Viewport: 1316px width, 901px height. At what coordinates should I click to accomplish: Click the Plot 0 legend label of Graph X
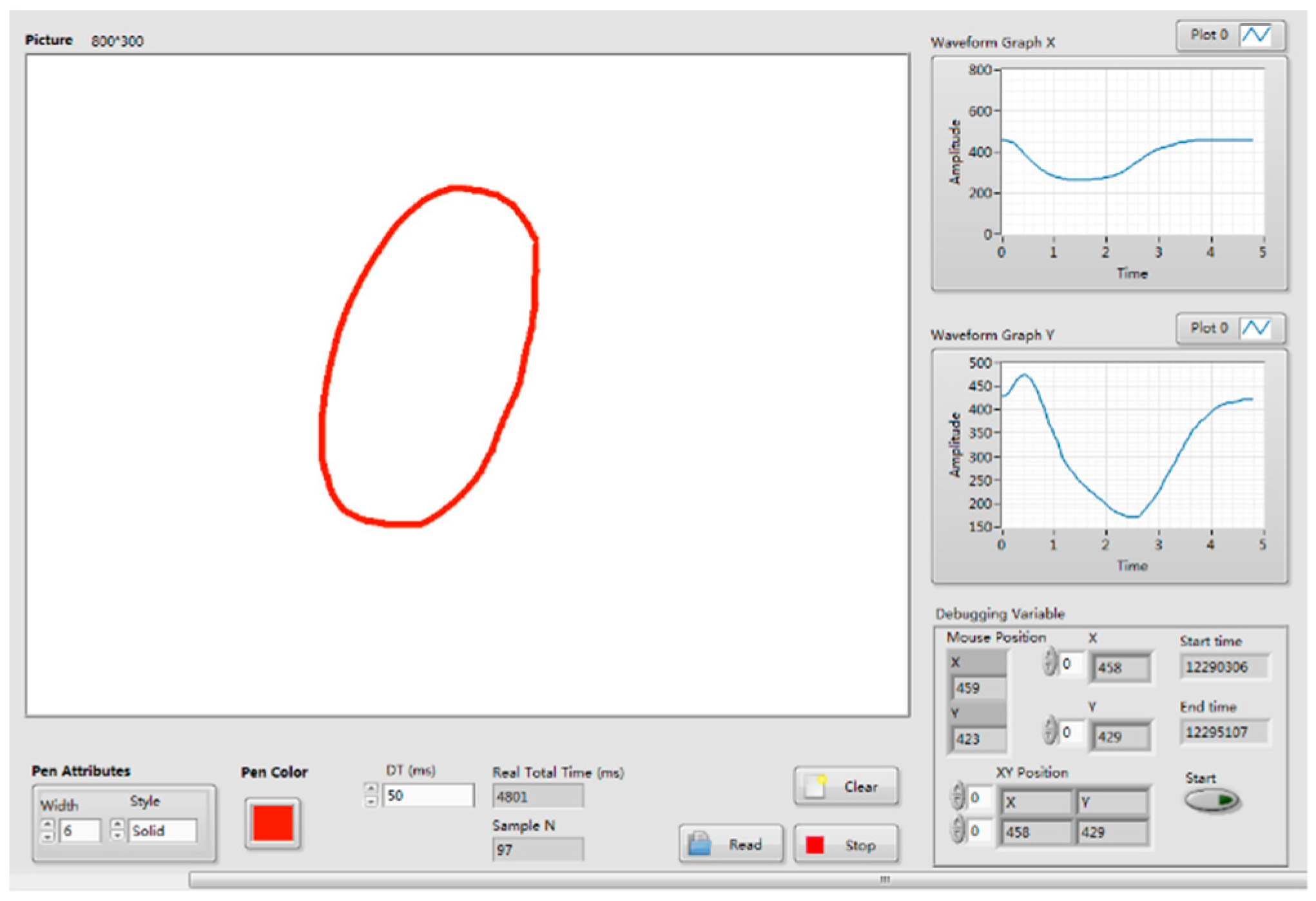[x=1208, y=35]
